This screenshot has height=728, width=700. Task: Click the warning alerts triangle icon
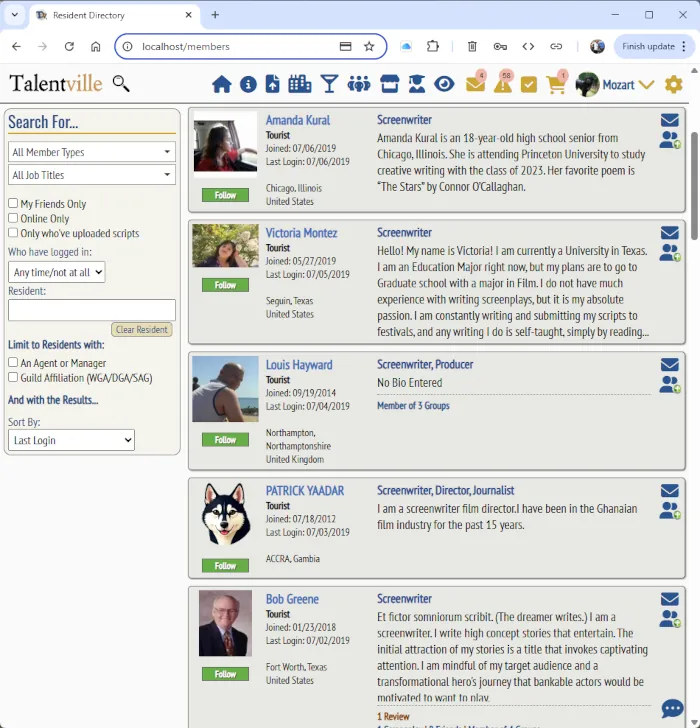click(x=502, y=85)
